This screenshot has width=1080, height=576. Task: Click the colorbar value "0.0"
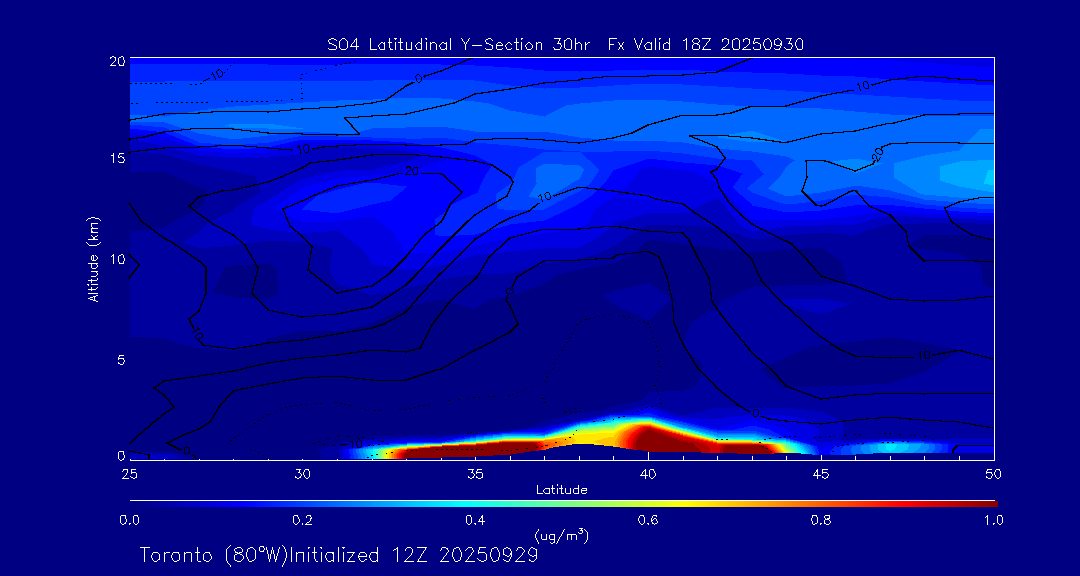click(x=129, y=520)
